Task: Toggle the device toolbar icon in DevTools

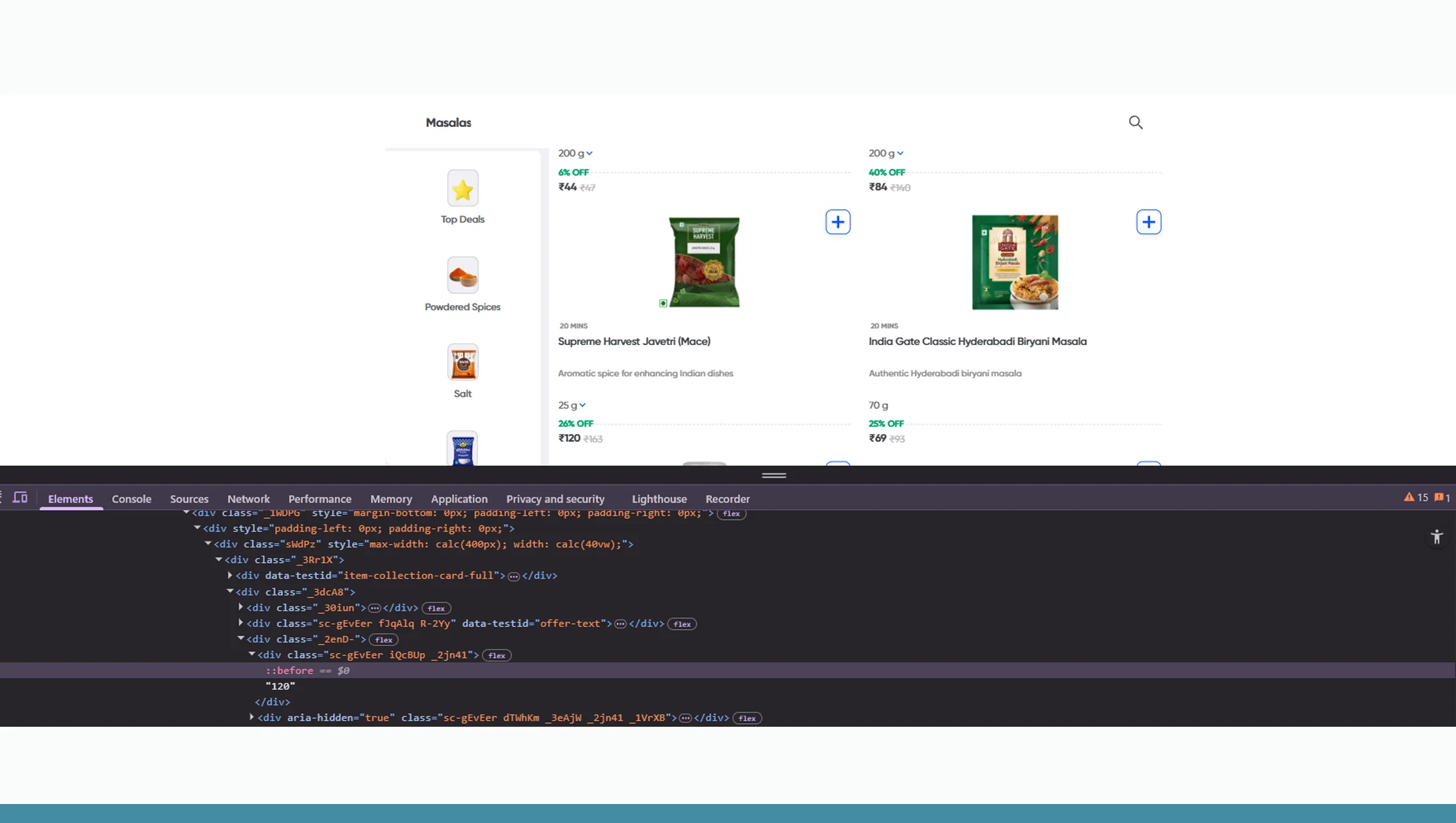Action: (20, 498)
